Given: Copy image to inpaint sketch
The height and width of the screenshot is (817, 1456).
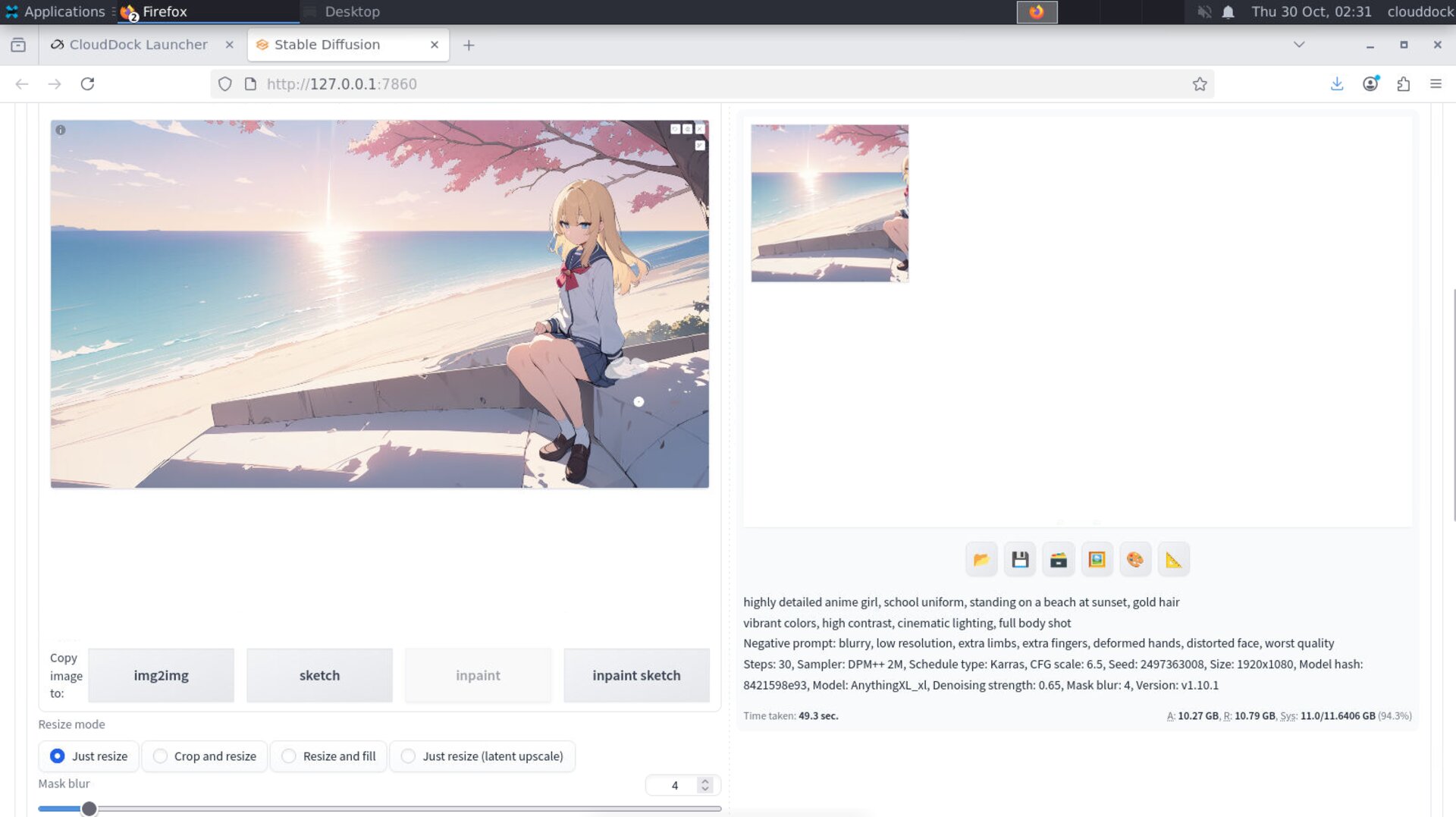Looking at the screenshot, I should (x=636, y=675).
